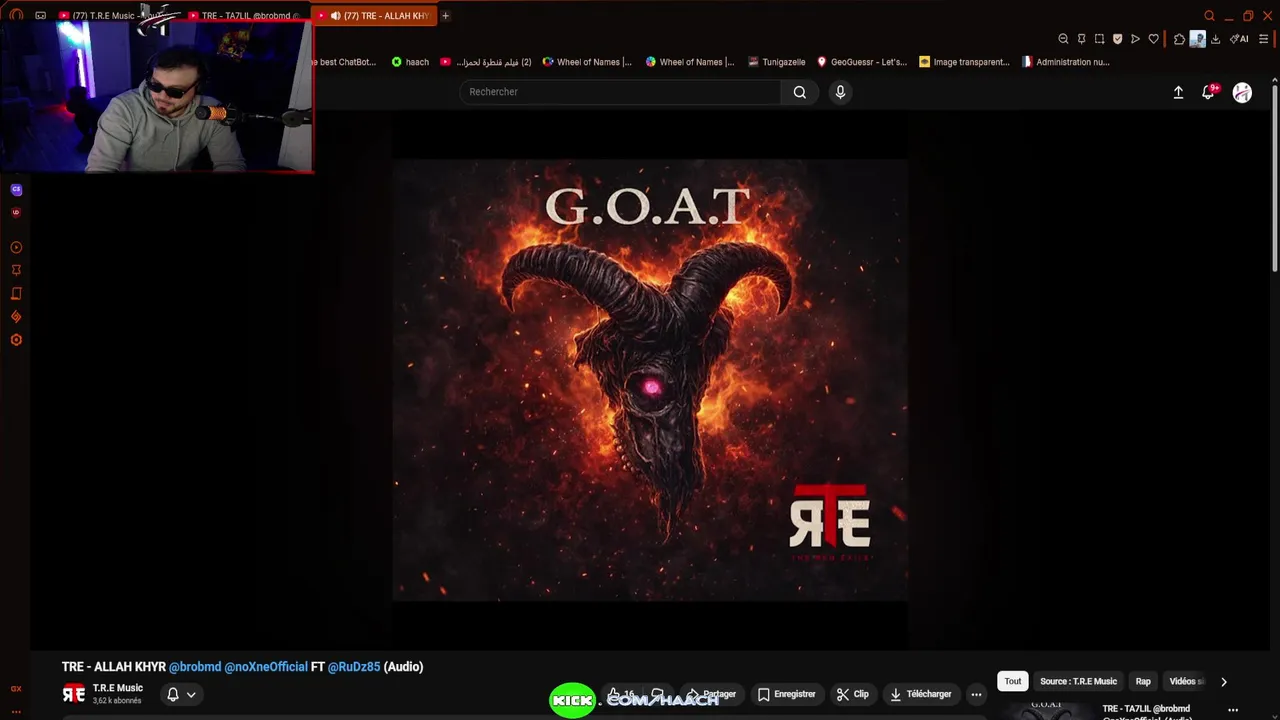Expand the subscription notification bell dropdown
Image resolution: width=1280 pixels, height=720 pixels.
tap(181, 694)
